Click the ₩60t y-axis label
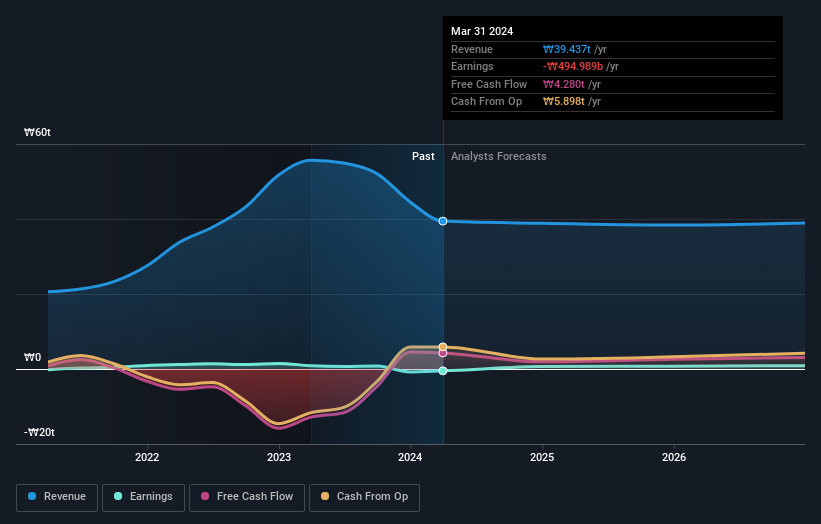The image size is (821, 524). click(x=37, y=132)
